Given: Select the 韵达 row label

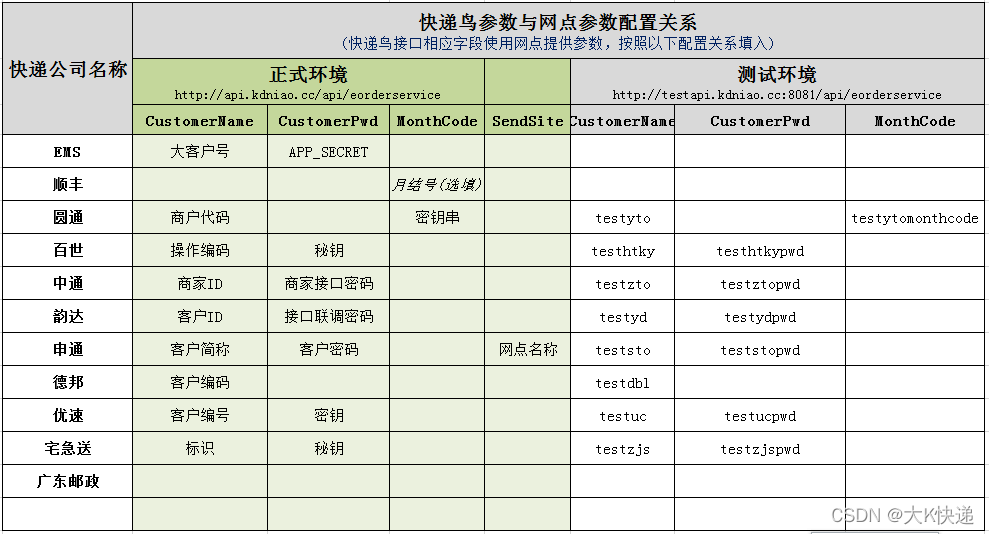Looking at the screenshot, I should point(67,316).
